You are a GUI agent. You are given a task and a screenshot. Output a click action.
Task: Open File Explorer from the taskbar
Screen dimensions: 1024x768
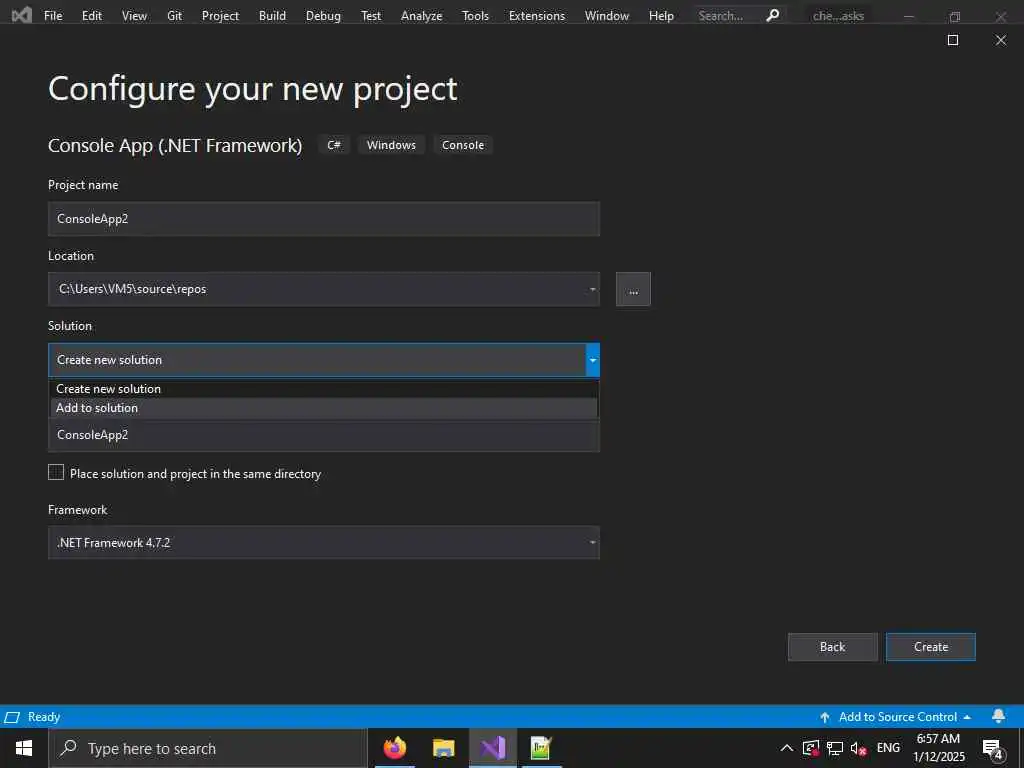coord(443,748)
